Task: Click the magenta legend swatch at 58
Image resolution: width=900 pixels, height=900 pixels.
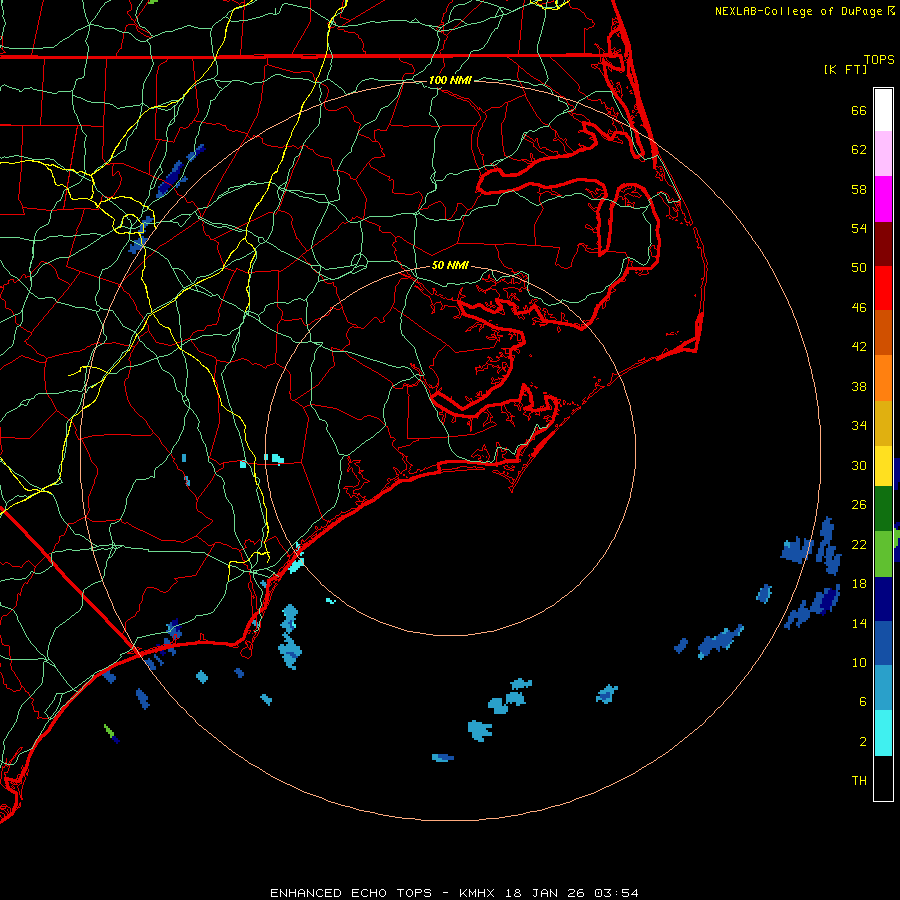Action: click(x=883, y=199)
